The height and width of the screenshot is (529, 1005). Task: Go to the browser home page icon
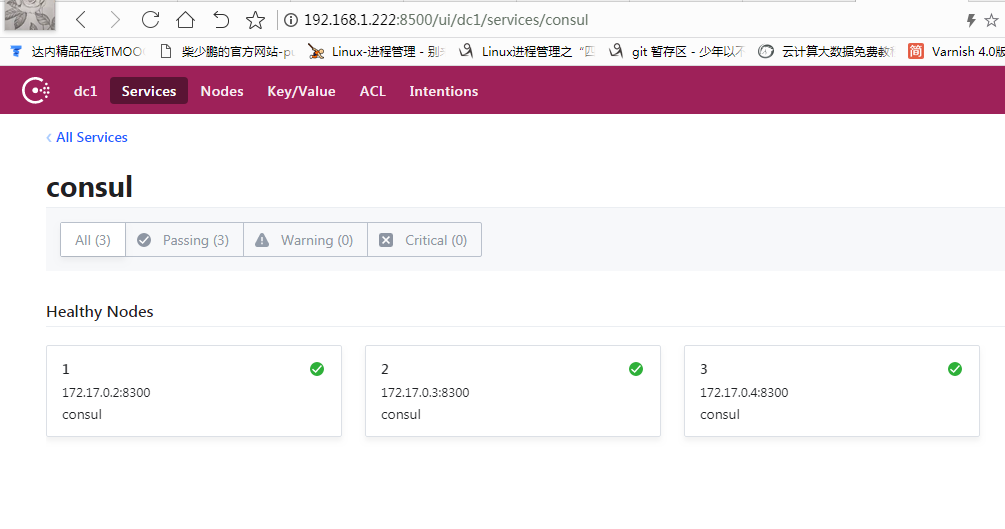tap(185, 20)
